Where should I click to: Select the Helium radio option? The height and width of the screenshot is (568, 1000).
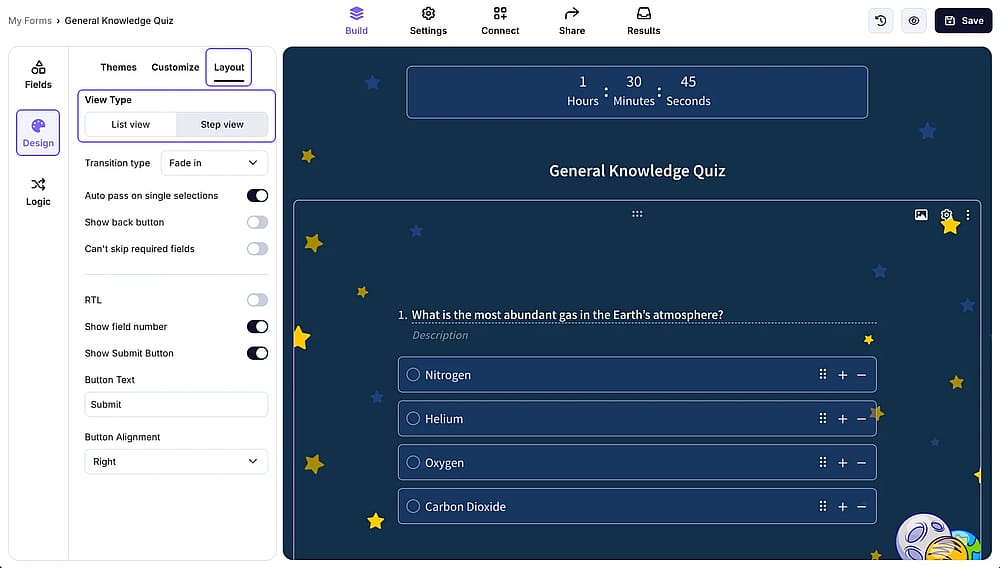tap(413, 419)
